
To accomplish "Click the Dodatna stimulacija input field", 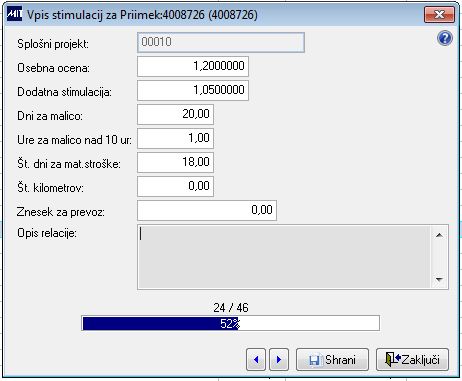I will 193,90.
